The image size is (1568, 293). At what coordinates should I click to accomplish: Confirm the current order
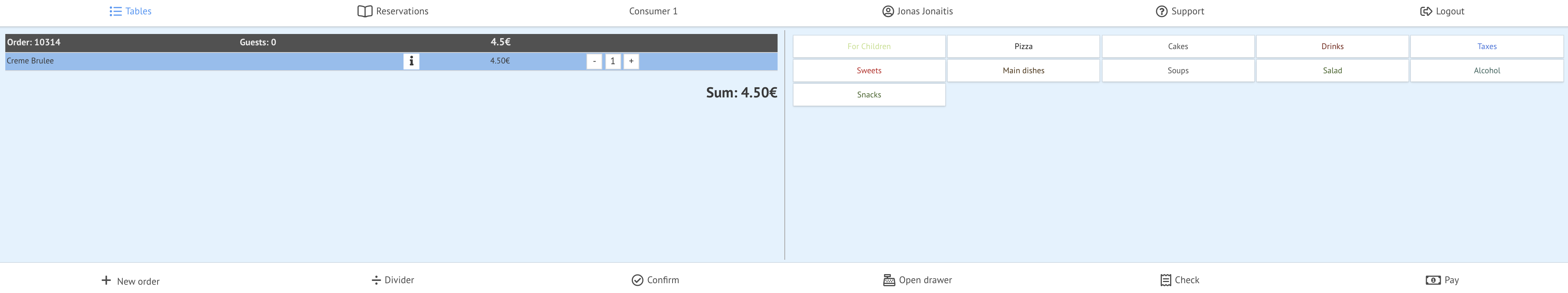[x=655, y=280]
